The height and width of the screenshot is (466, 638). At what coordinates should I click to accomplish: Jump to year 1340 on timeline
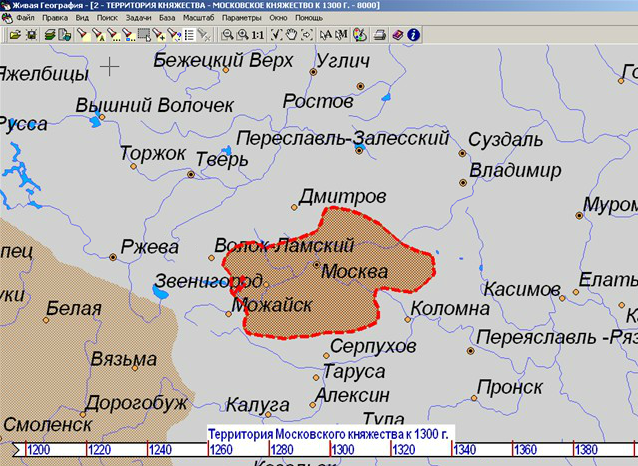[465, 451]
